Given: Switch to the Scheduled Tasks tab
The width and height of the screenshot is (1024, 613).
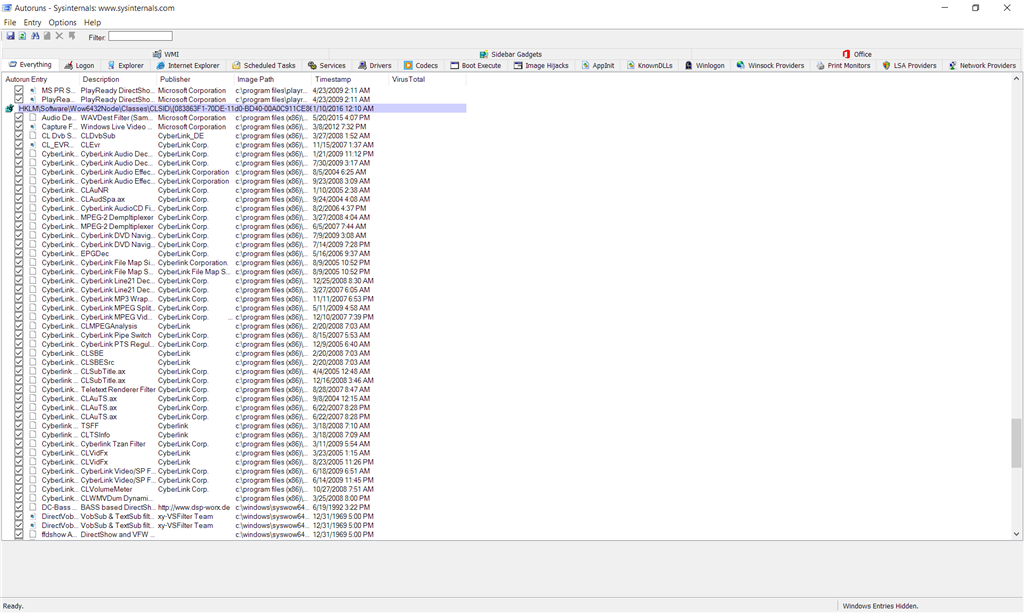Looking at the screenshot, I should tap(264, 65).
